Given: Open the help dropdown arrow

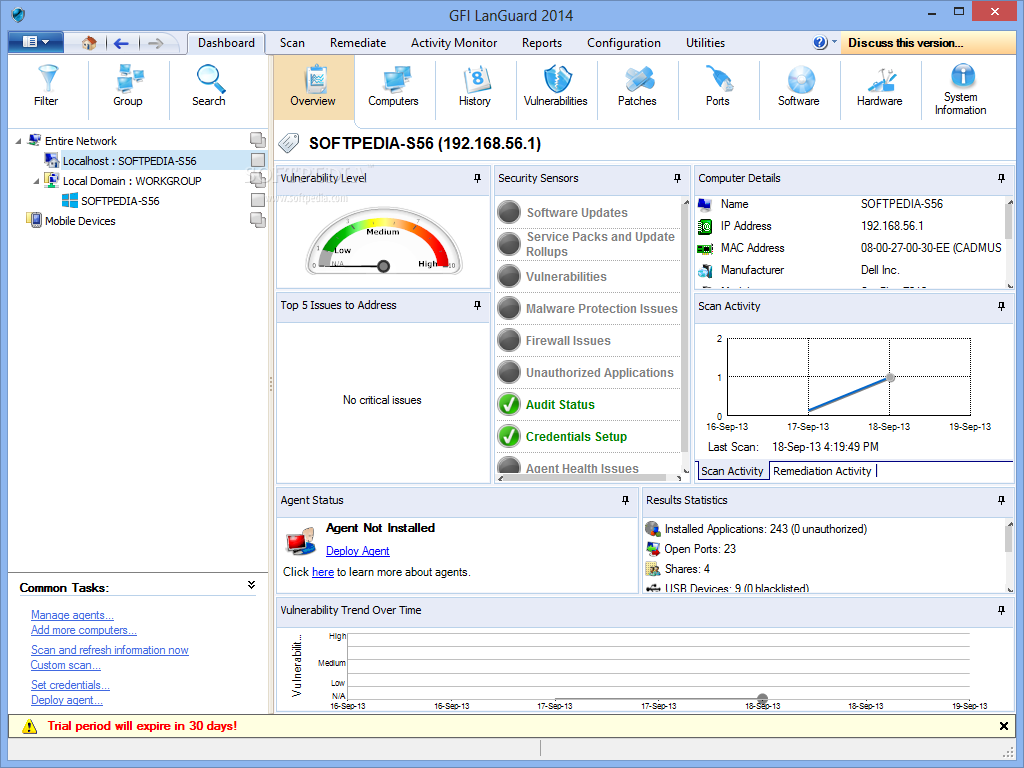Looking at the screenshot, I should [834, 41].
